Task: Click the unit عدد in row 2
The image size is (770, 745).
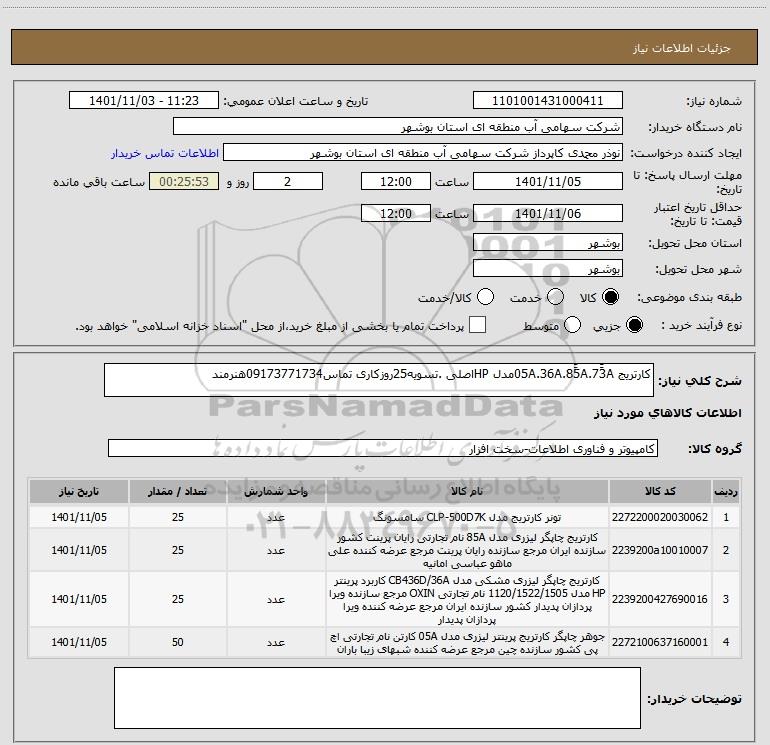Action: point(276,550)
